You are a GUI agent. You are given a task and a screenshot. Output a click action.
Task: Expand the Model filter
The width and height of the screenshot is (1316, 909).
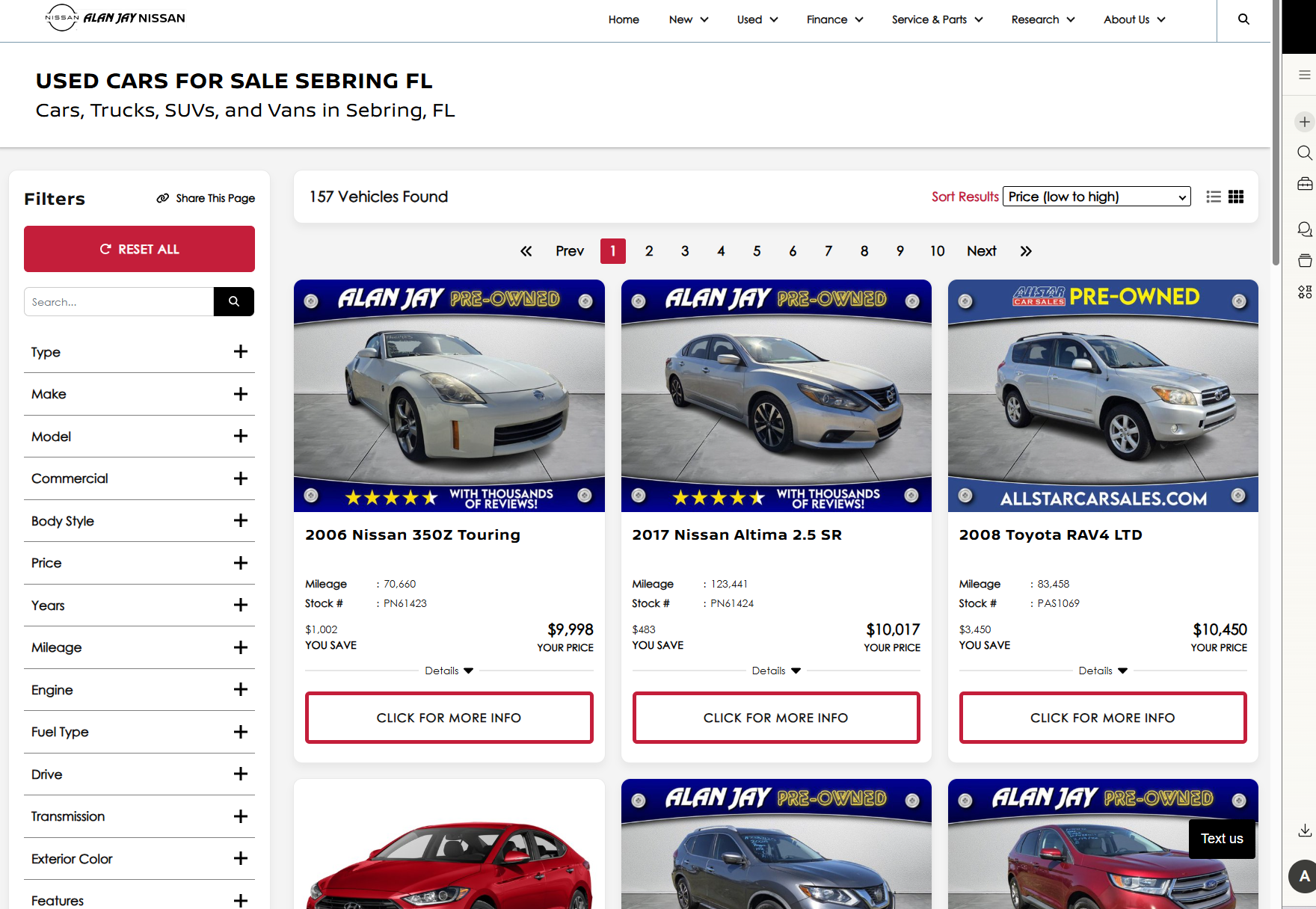pyautogui.click(x=139, y=437)
